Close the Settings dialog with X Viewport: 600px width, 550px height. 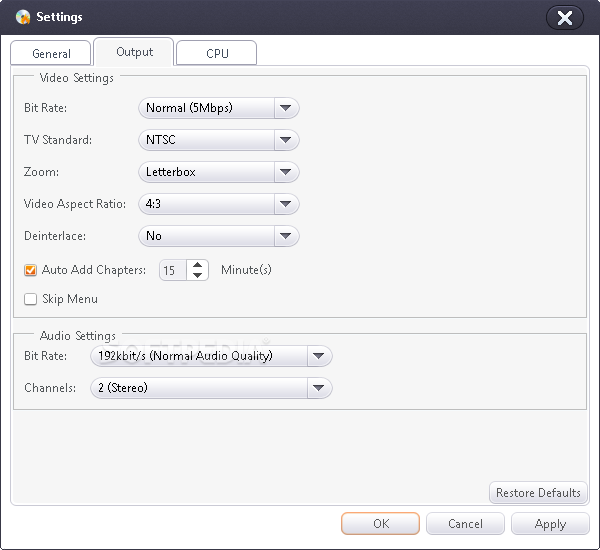(564, 18)
